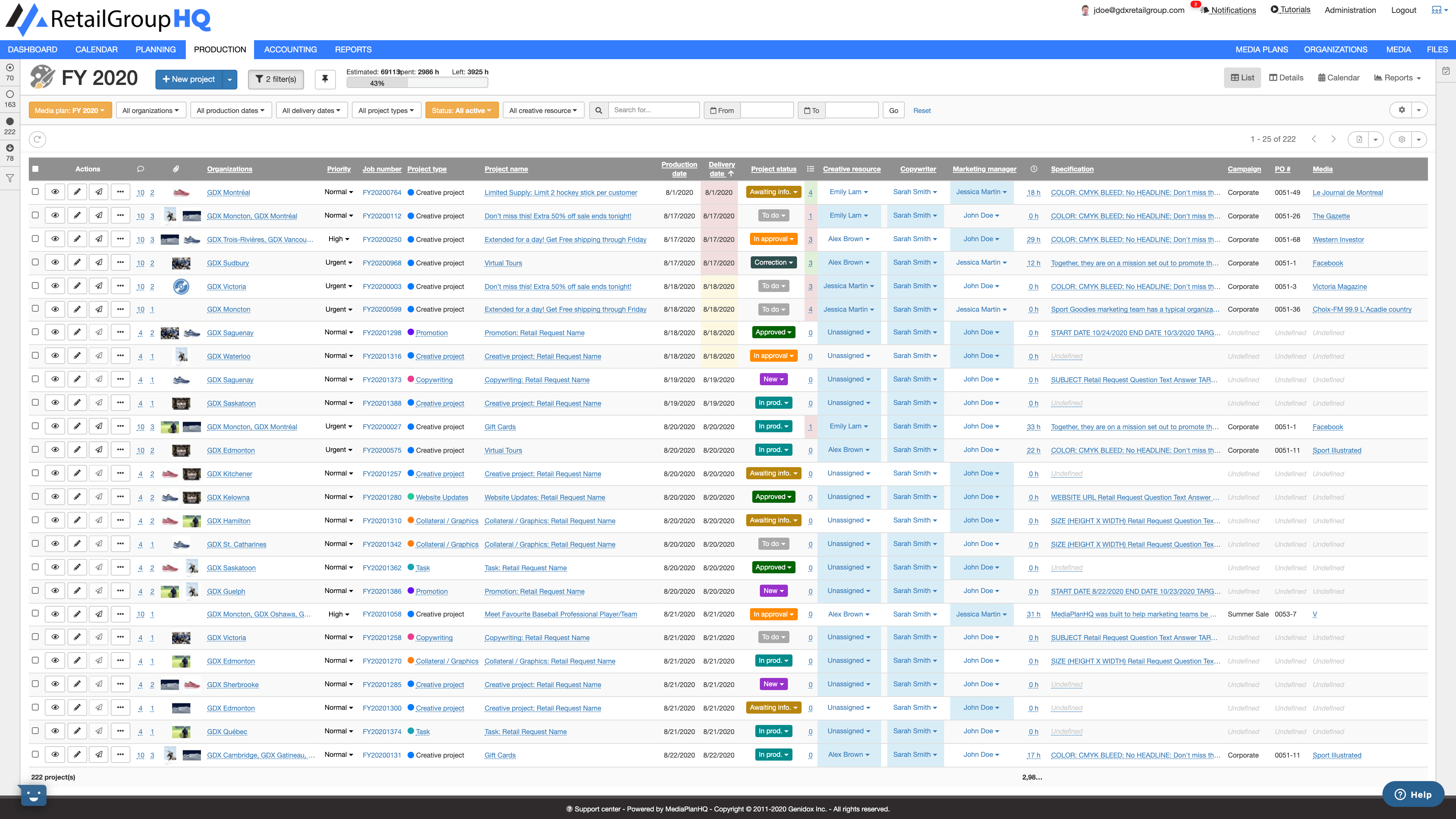Check the GDX Moncton FY20200599 row checkbox
The width and height of the screenshot is (1456, 819).
tap(35, 309)
